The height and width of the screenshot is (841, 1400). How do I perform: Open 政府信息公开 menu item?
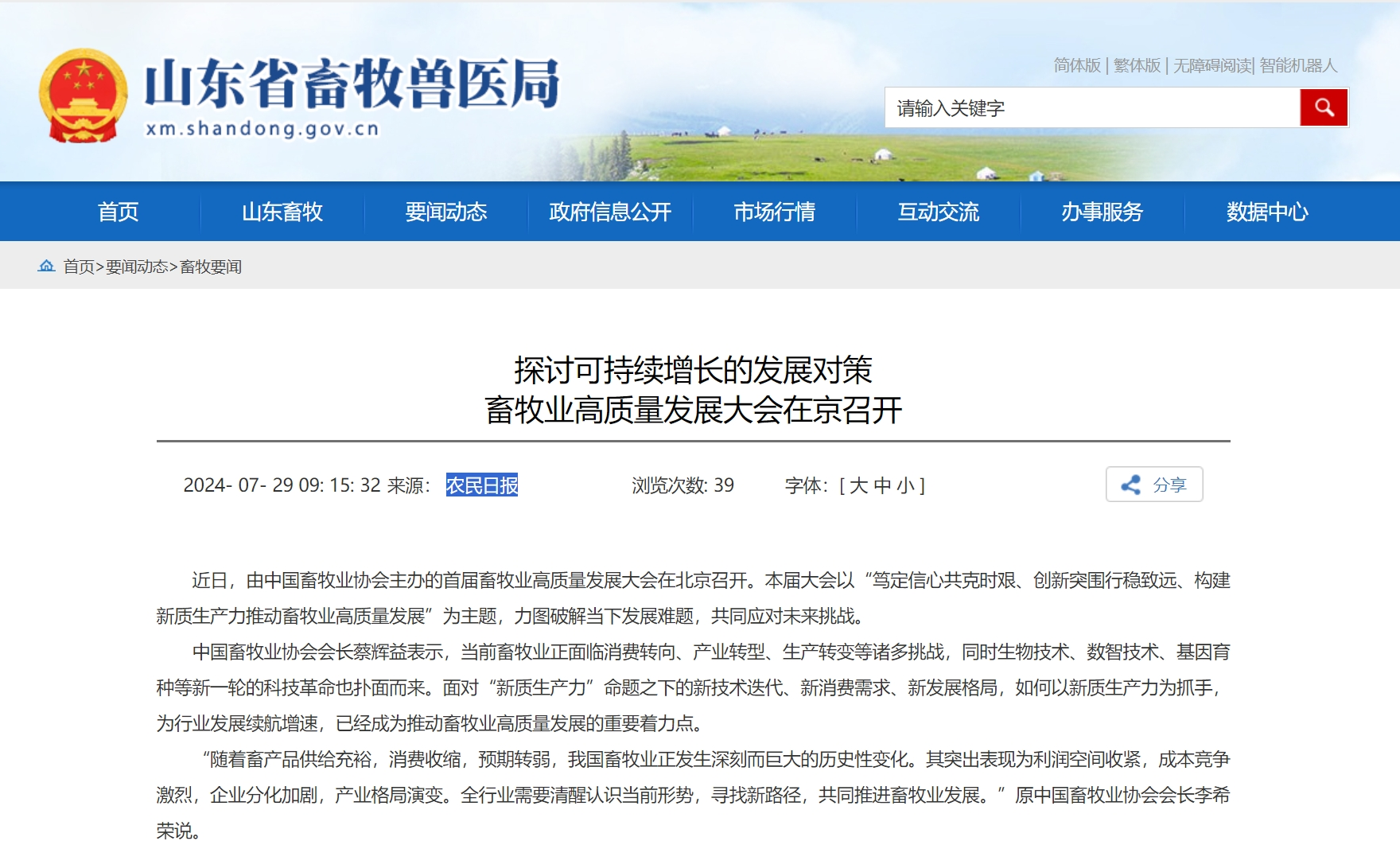(610, 212)
